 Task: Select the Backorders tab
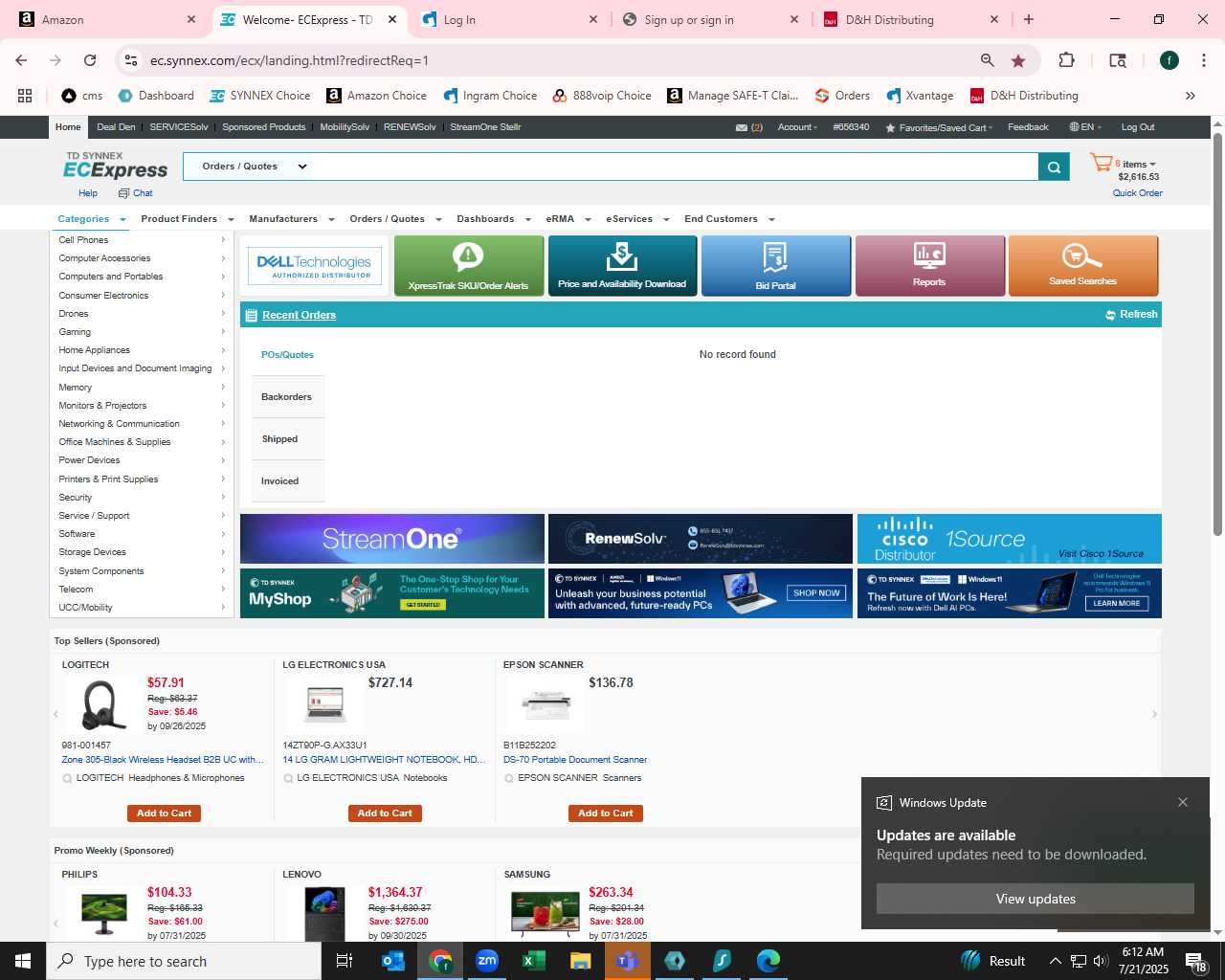287,397
